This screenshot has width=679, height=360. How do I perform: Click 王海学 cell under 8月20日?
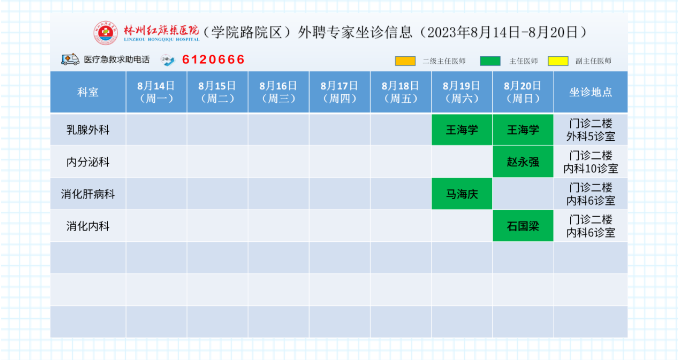point(523,130)
